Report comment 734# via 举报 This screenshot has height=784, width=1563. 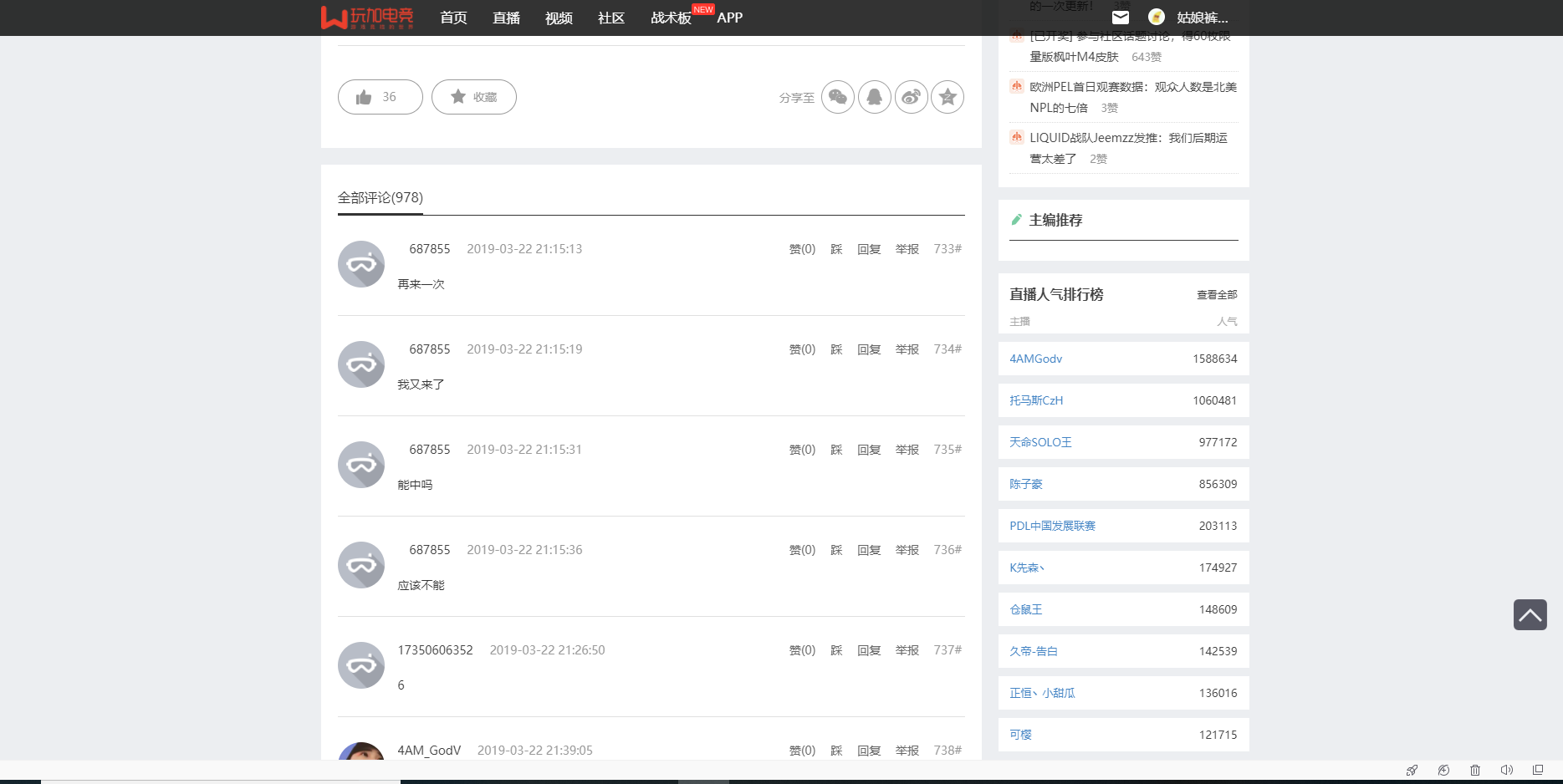[x=907, y=349]
